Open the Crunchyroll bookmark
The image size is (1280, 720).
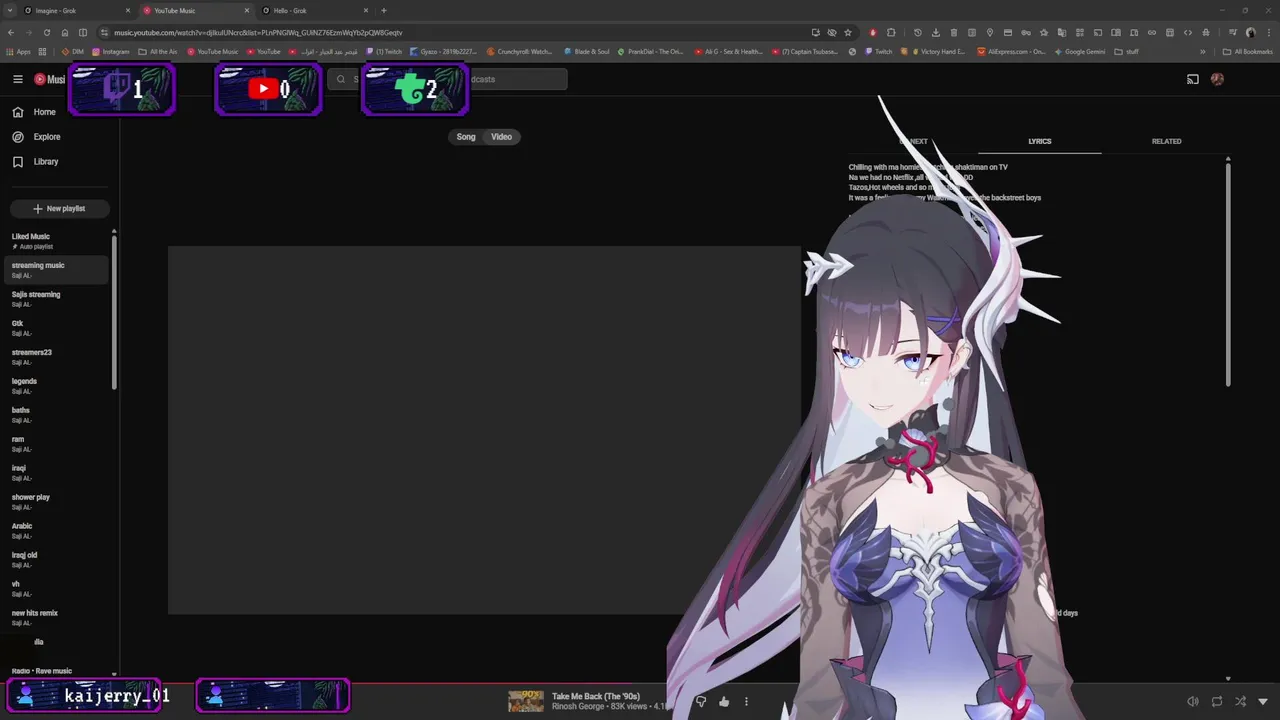(522, 51)
